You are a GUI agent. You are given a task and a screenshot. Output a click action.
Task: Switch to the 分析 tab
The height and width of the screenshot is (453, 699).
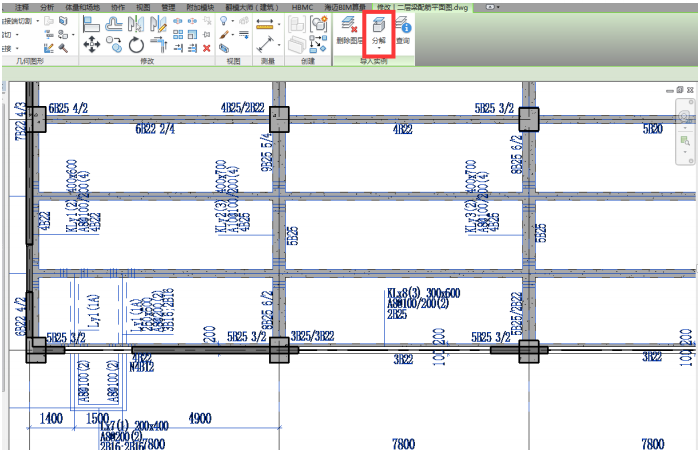[47, 7]
